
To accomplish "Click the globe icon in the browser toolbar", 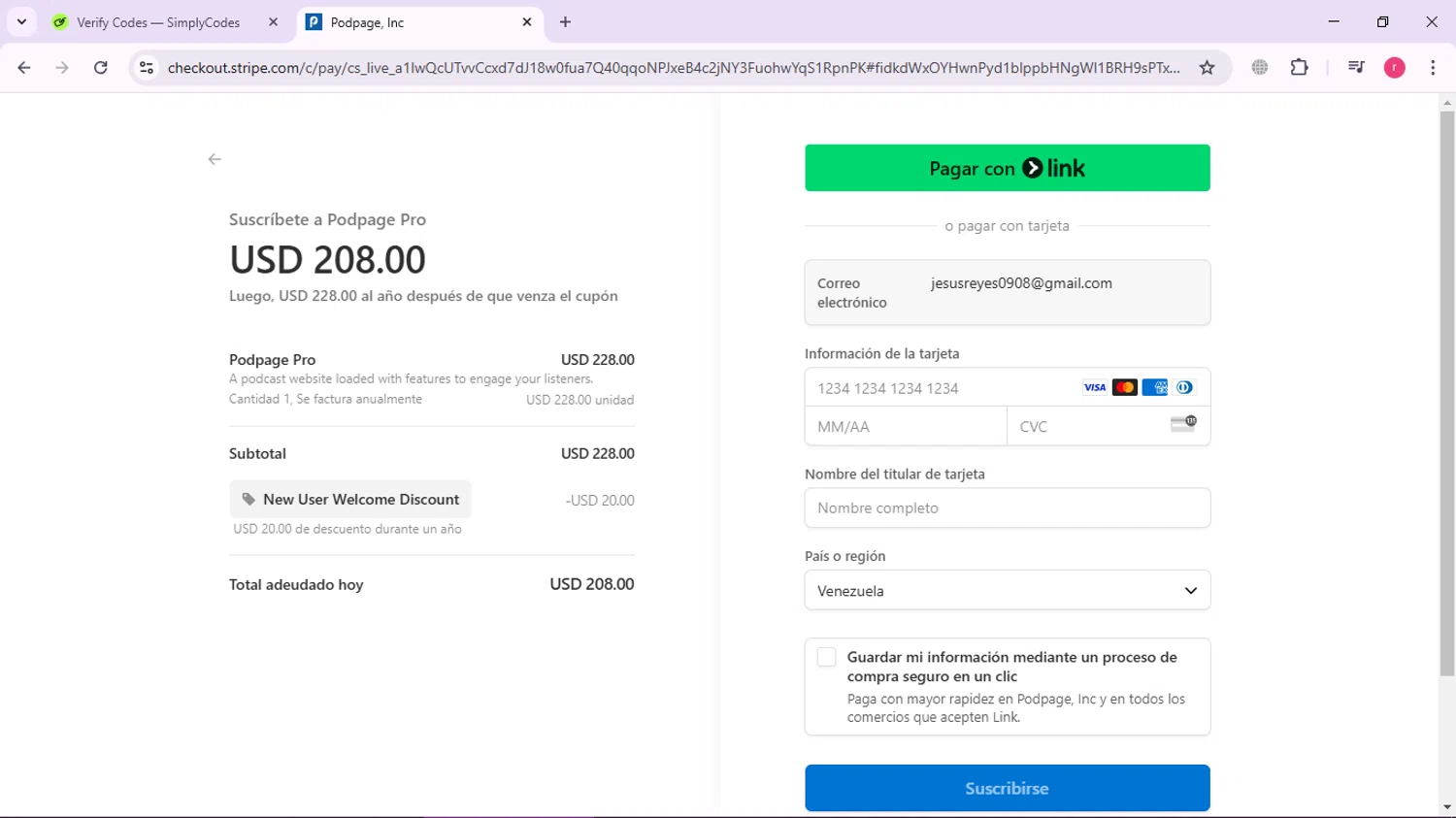I will tap(1260, 68).
